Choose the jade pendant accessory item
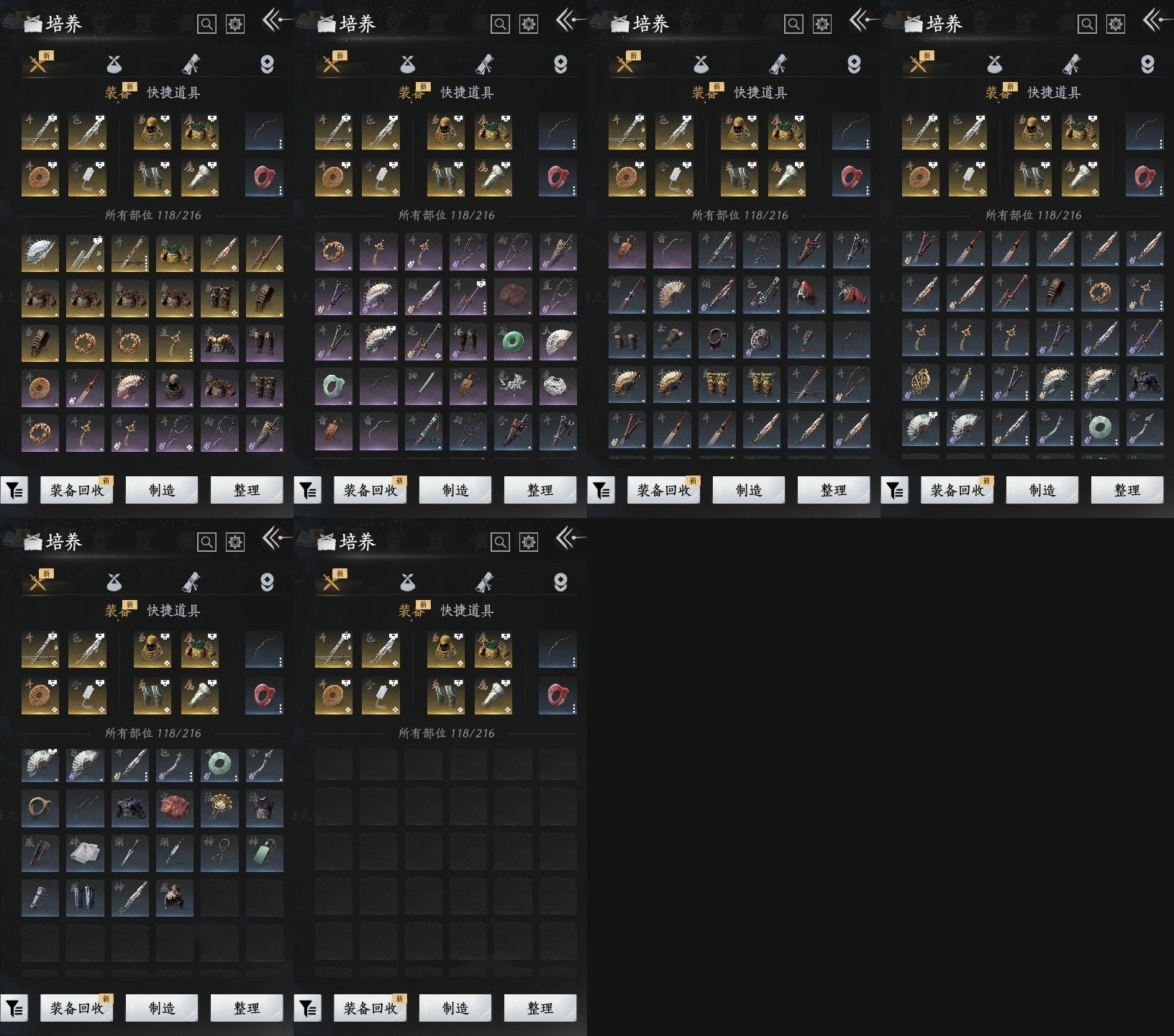Screen dimensions: 1174x1036 pos(264,853)
